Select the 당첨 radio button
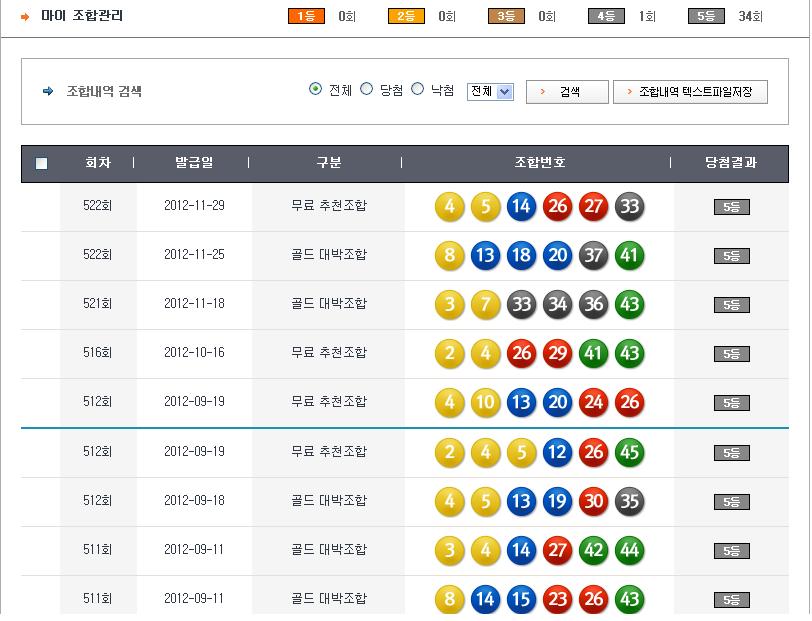 pos(367,89)
